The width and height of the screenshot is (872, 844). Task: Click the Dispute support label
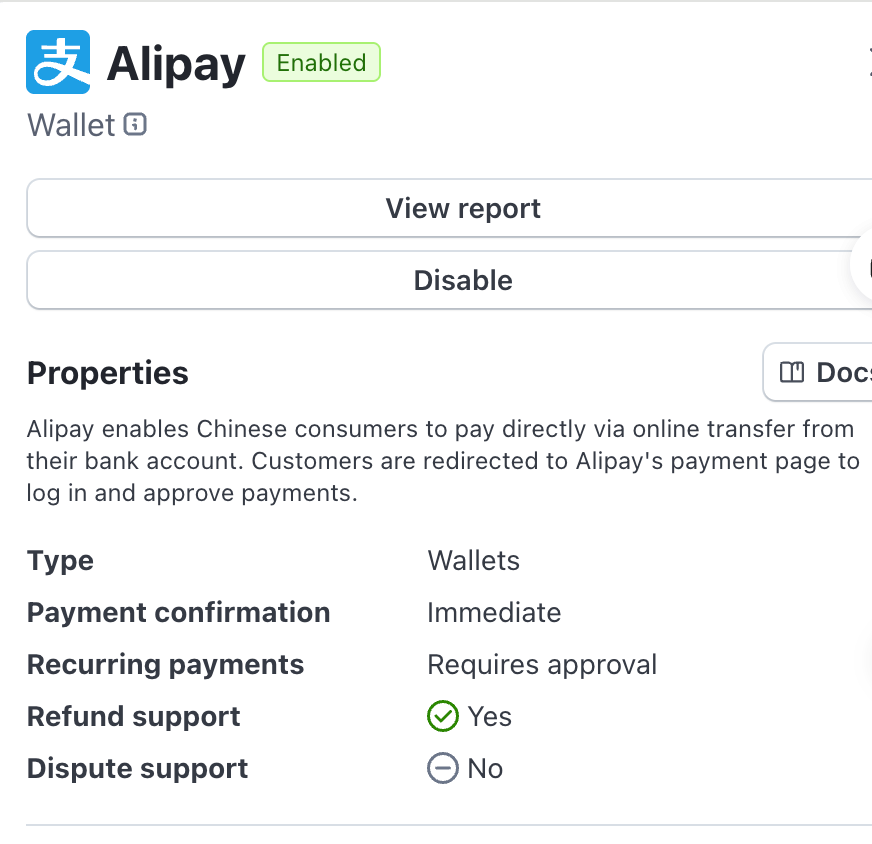click(x=137, y=769)
